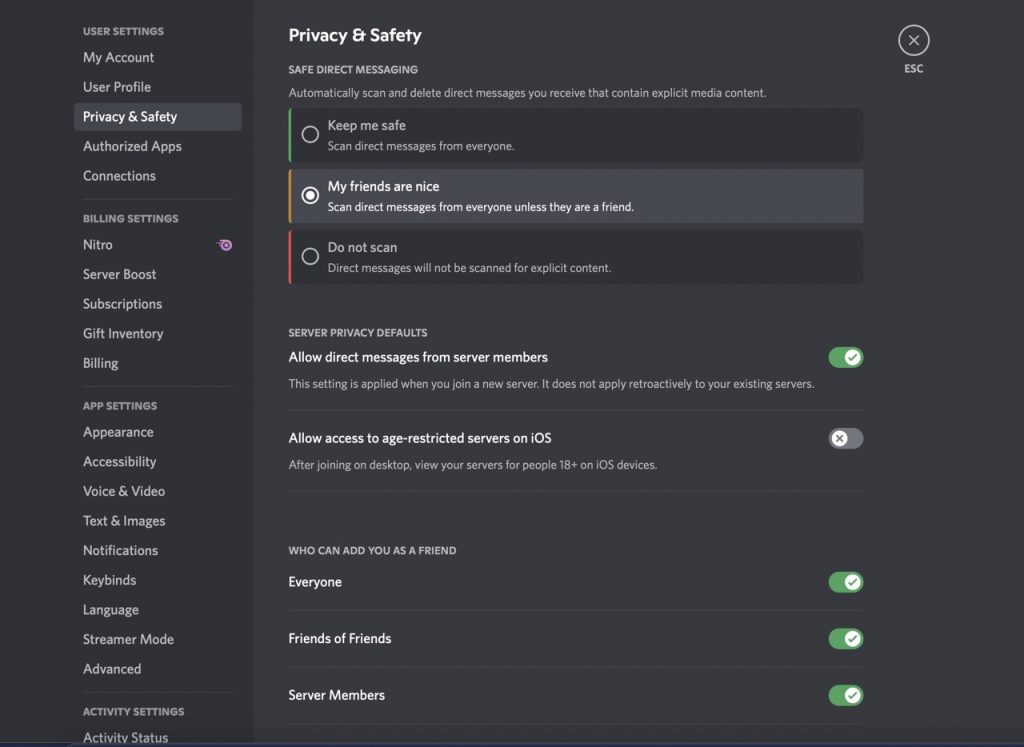Switch off Server Members friend requests
The height and width of the screenshot is (747, 1024).
[845, 695]
